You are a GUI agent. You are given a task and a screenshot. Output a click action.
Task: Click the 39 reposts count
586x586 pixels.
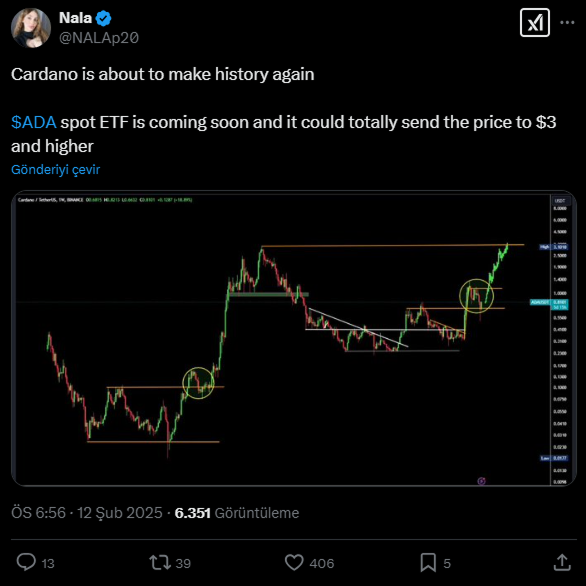pyautogui.click(x=183, y=563)
